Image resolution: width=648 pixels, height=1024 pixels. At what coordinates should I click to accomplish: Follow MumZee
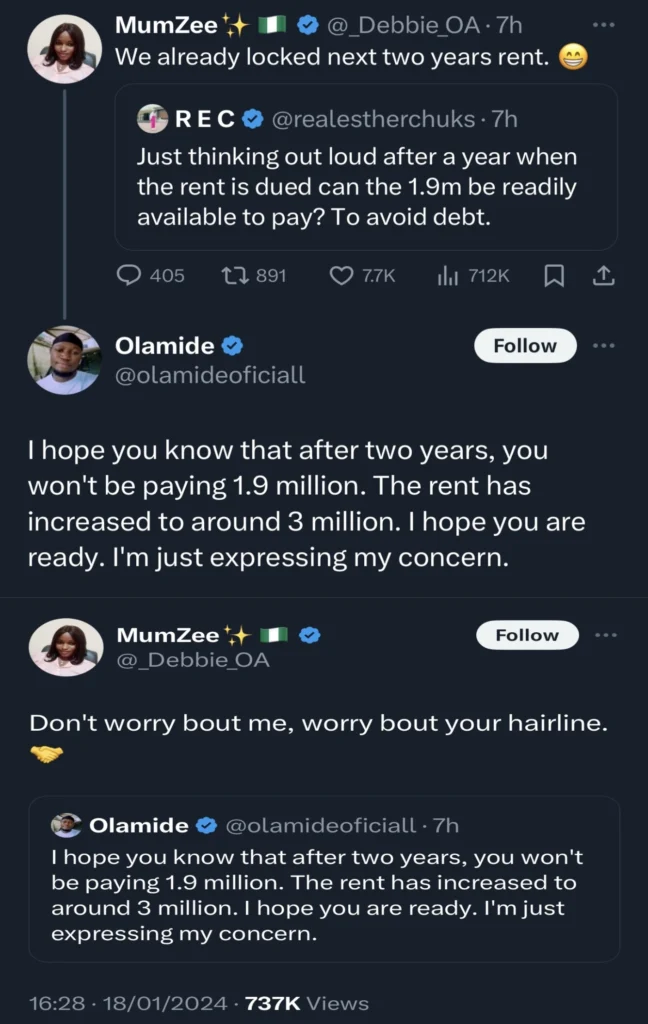[x=527, y=635]
